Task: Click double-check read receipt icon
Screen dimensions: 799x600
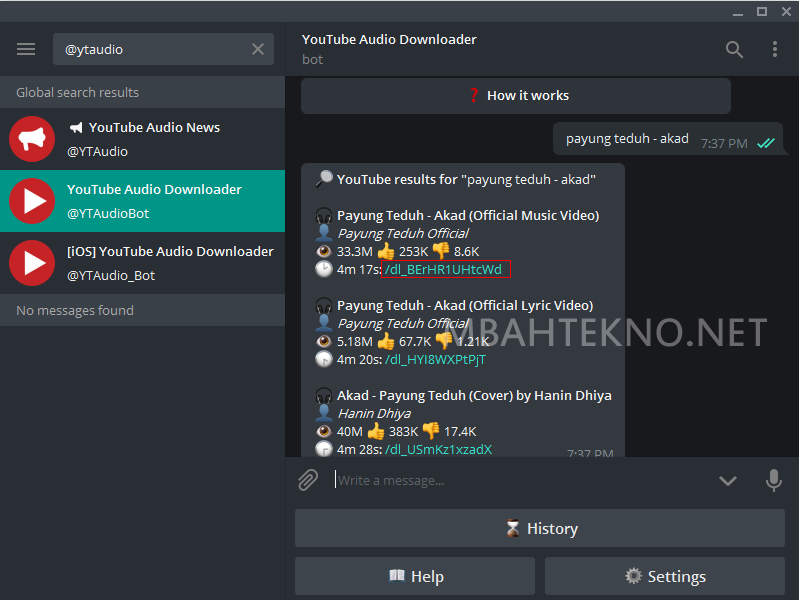Action: (766, 143)
